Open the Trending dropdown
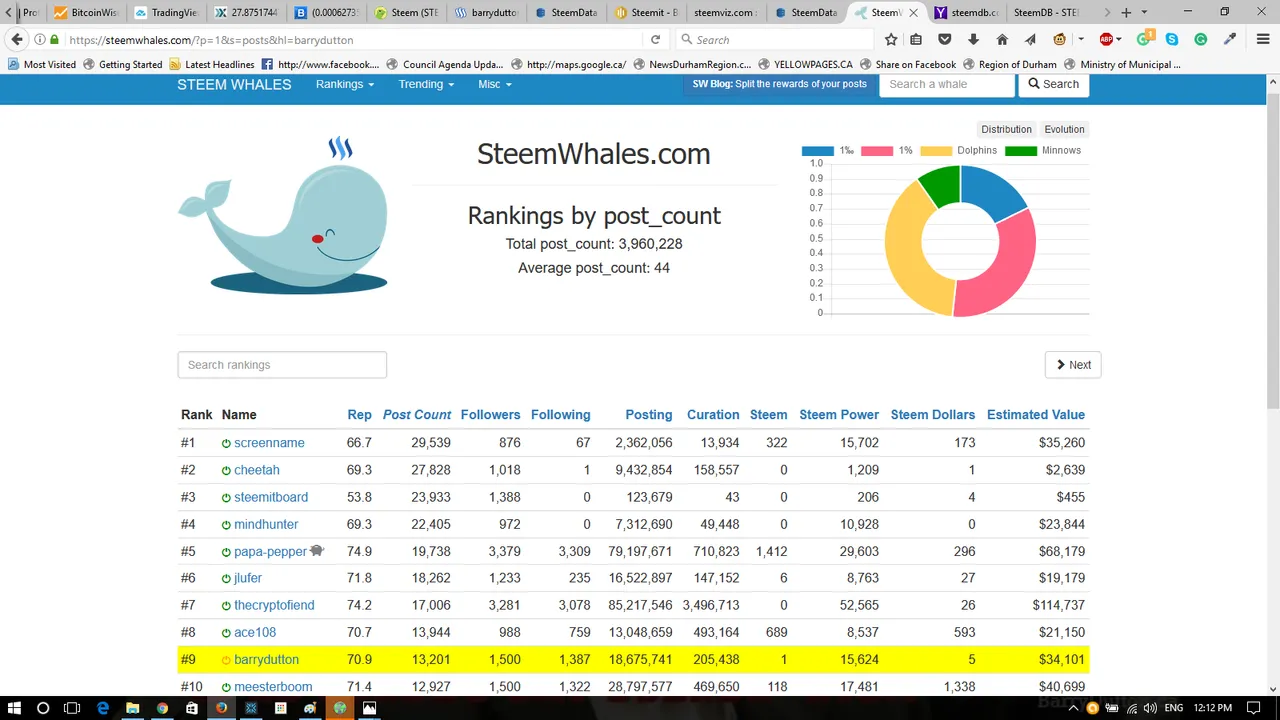 click(426, 84)
